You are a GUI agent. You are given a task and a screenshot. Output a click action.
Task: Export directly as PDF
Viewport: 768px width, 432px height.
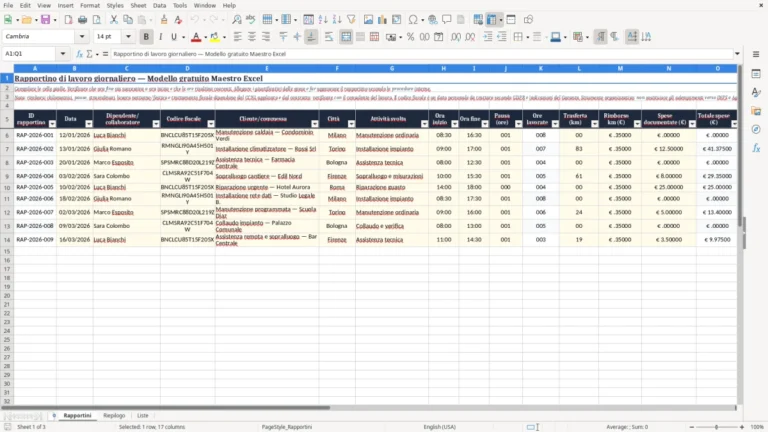[68, 20]
